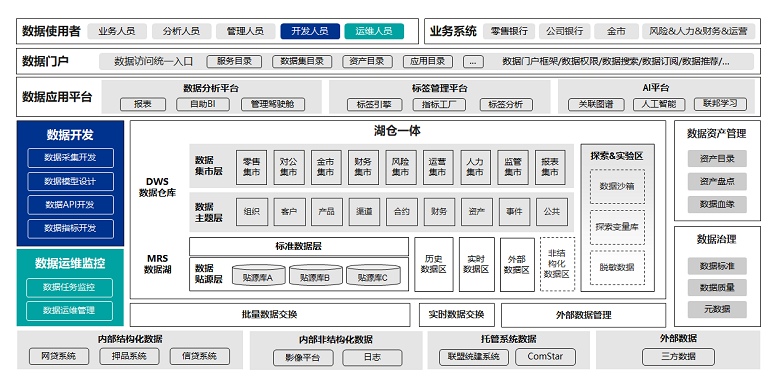This screenshot has width=780, height=392.
Task: Select the 元数据 gray box
Action: click(x=717, y=309)
